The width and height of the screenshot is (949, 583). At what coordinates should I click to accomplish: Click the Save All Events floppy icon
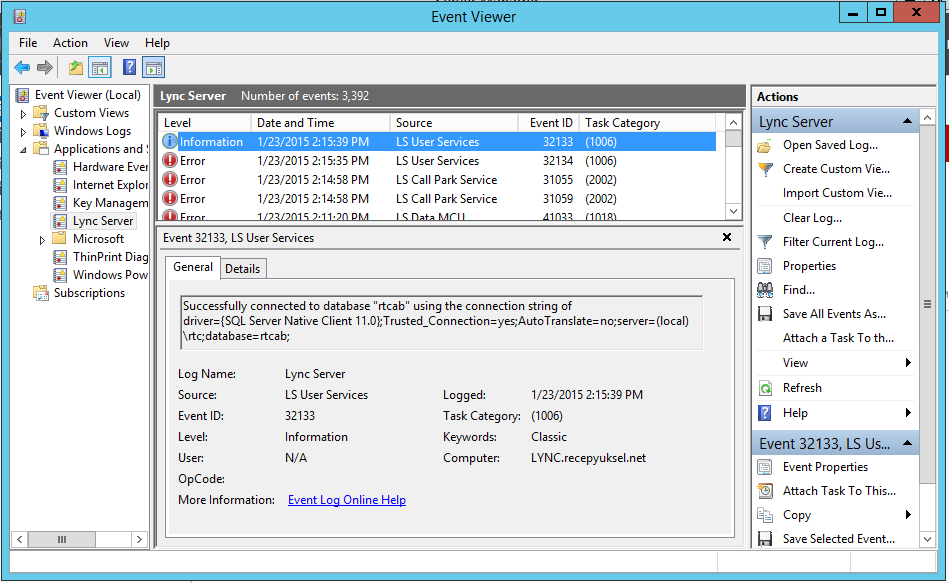765,314
